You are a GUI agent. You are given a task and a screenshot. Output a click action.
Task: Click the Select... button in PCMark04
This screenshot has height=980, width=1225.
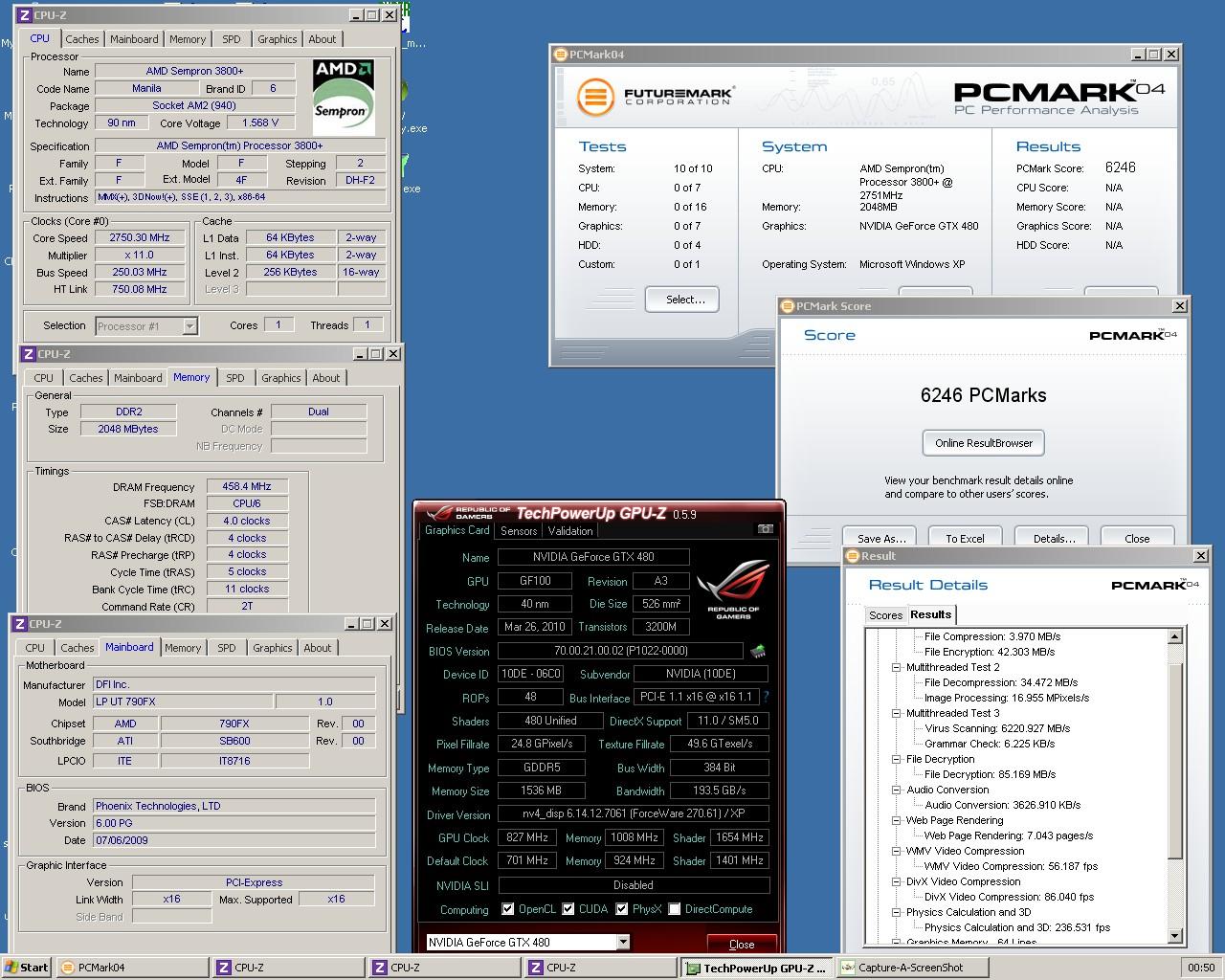point(682,300)
